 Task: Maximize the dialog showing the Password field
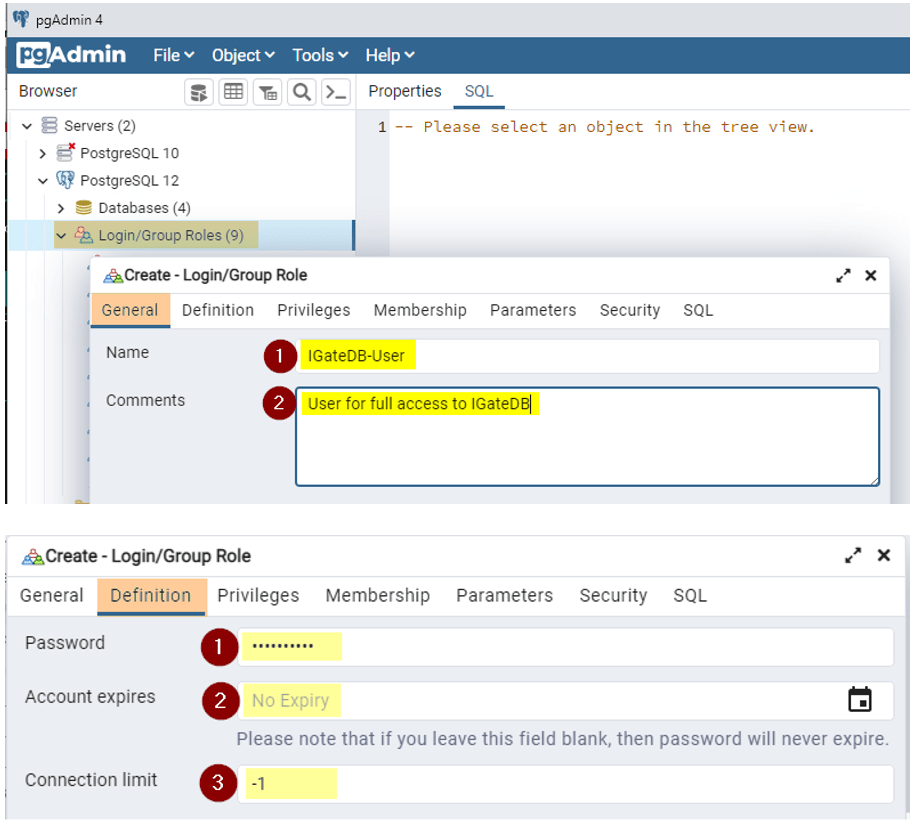(853, 555)
